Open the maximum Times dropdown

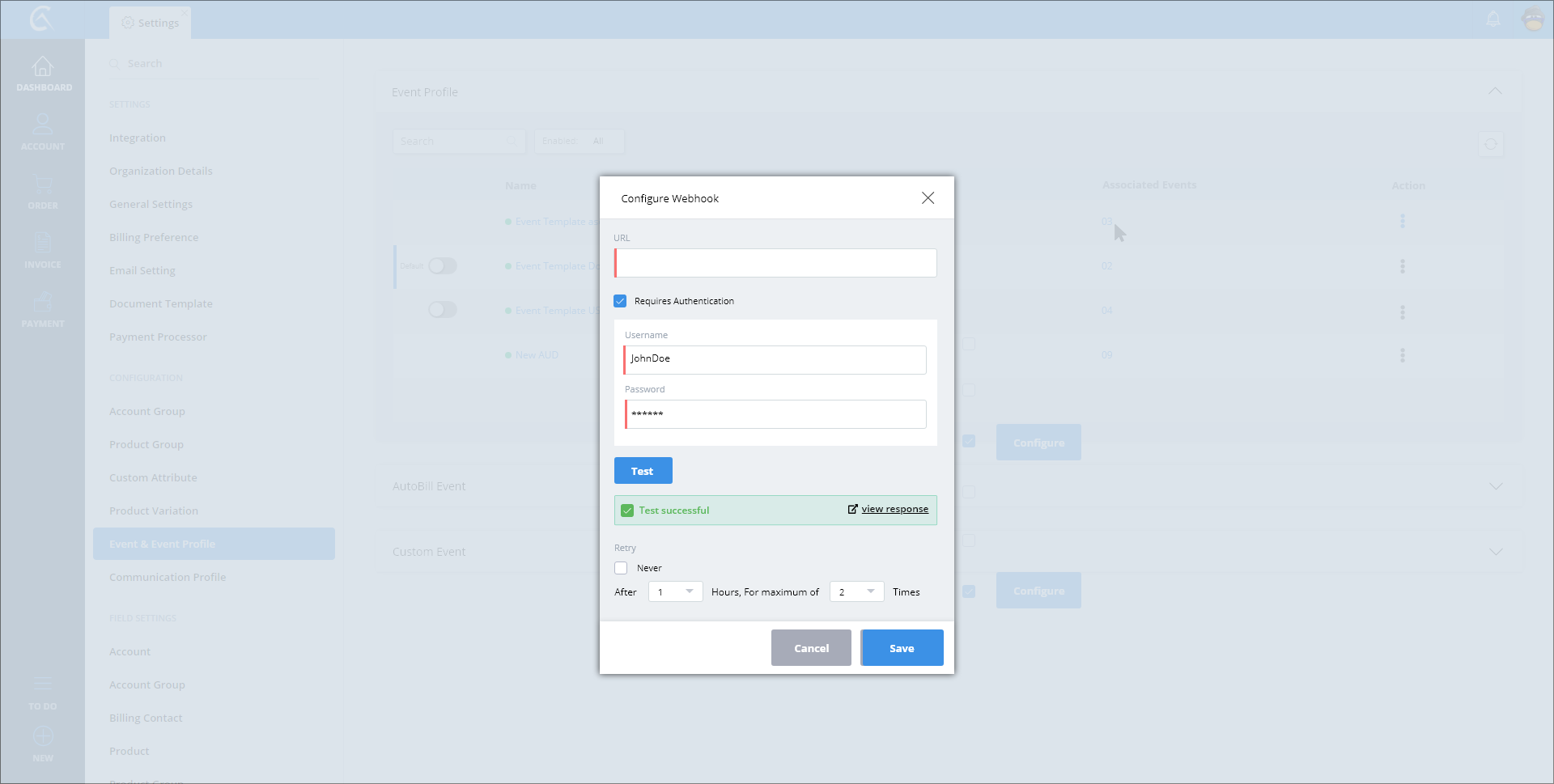(856, 592)
